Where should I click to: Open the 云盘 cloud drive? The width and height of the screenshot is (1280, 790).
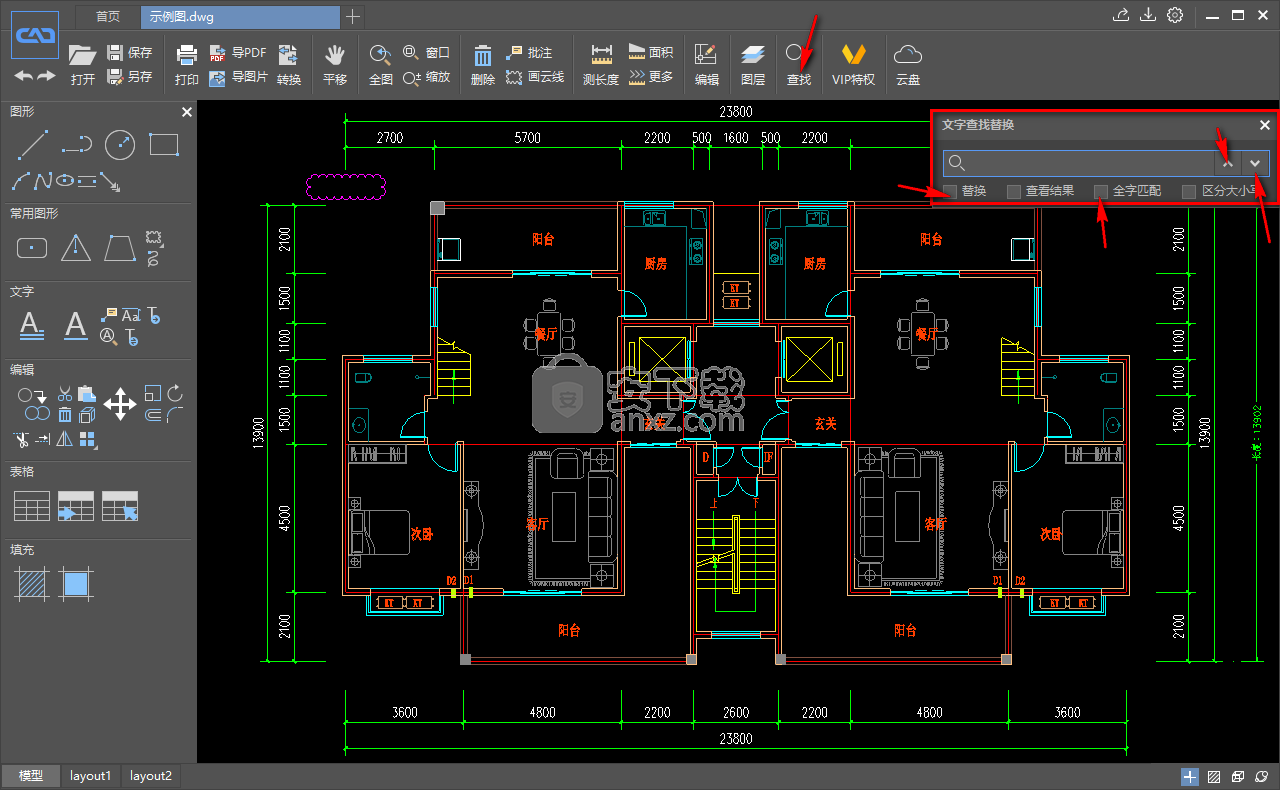point(907,65)
